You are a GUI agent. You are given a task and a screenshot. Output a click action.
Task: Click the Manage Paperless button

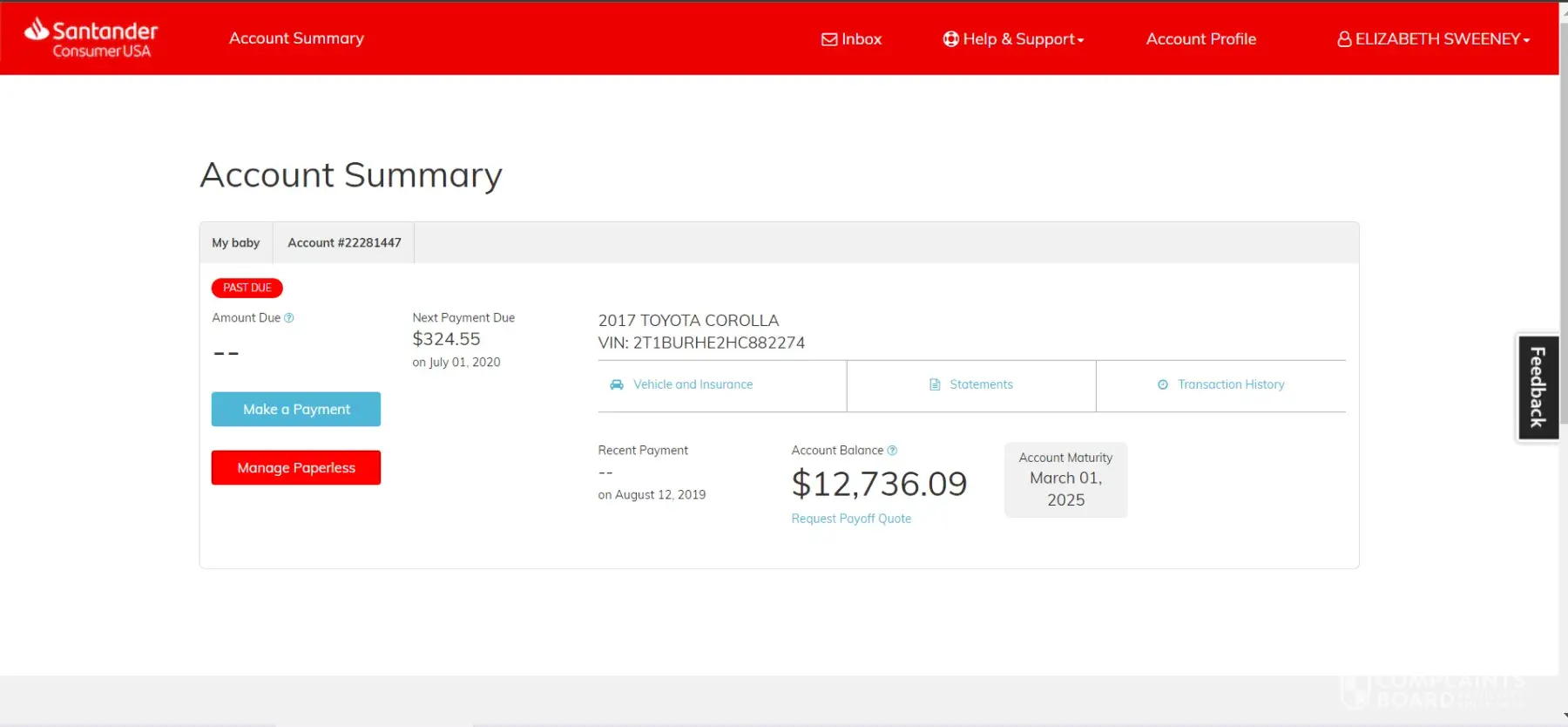[296, 467]
